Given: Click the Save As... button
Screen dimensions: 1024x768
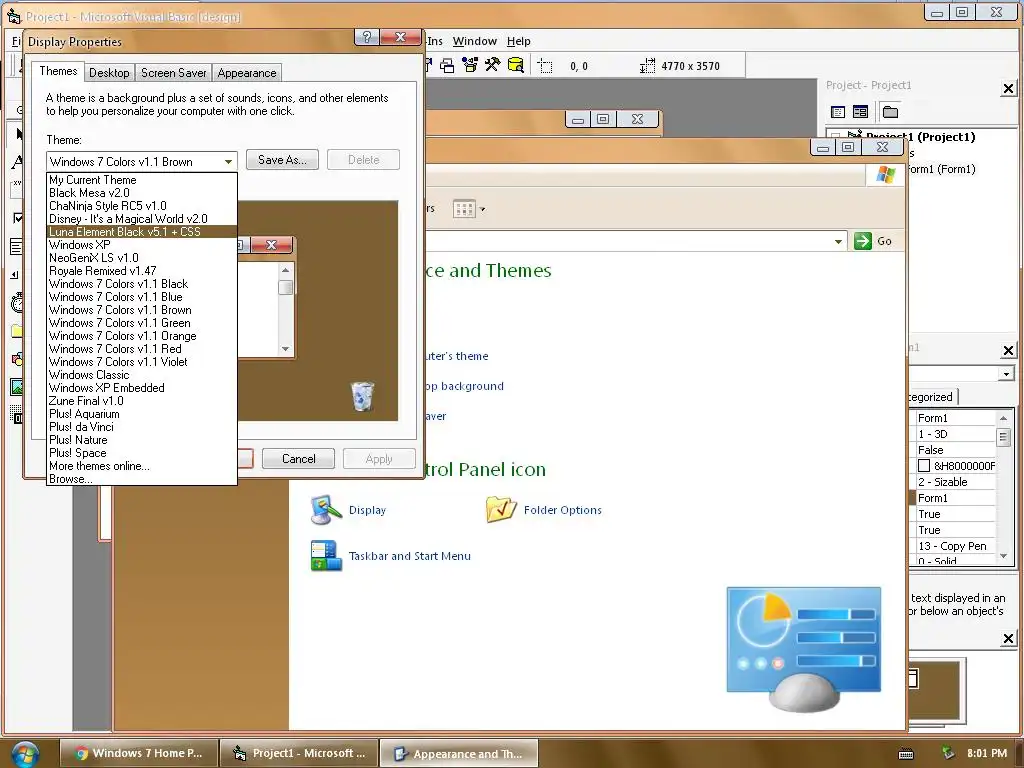Looking at the screenshot, I should [x=282, y=160].
